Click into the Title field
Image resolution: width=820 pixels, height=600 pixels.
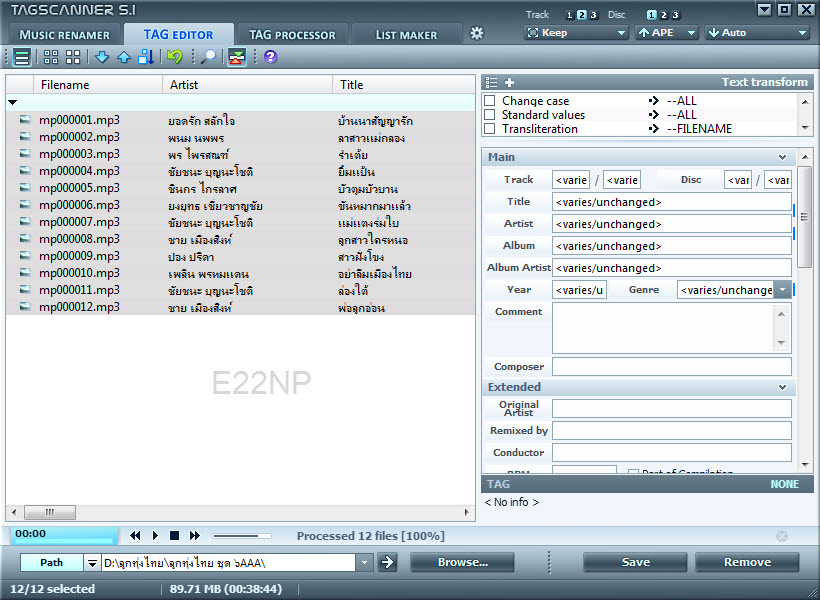(x=671, y=202)
